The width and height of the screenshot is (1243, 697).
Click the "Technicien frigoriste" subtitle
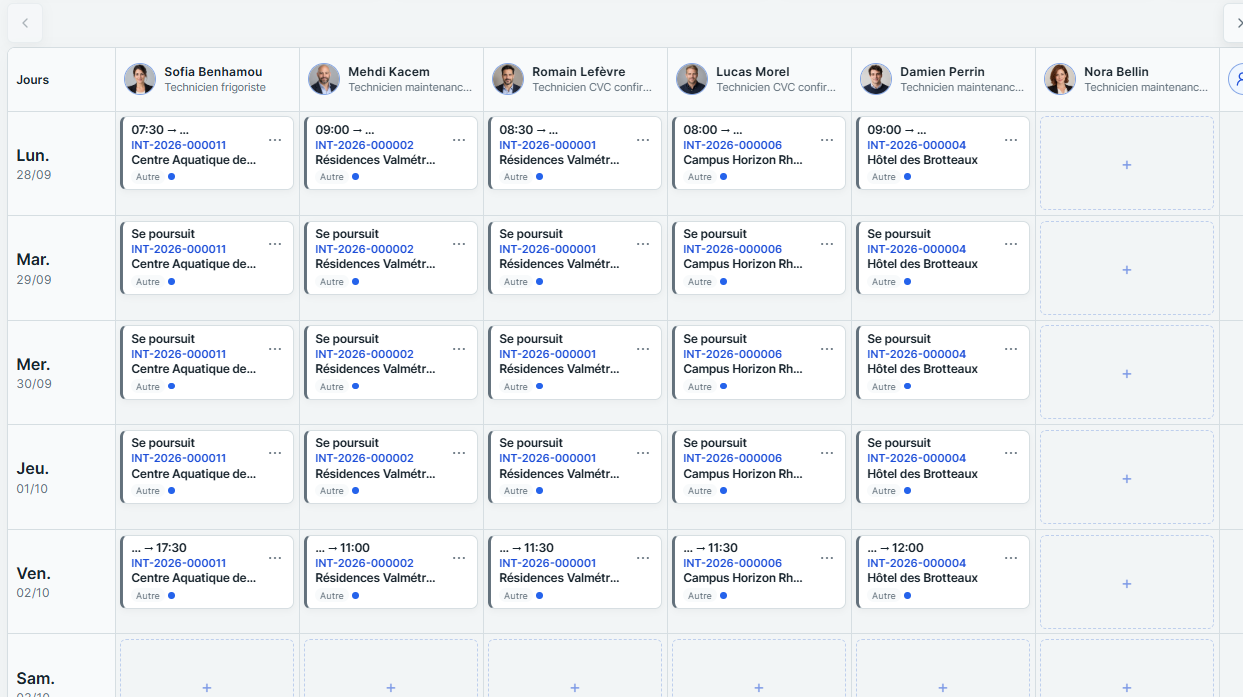215,87
